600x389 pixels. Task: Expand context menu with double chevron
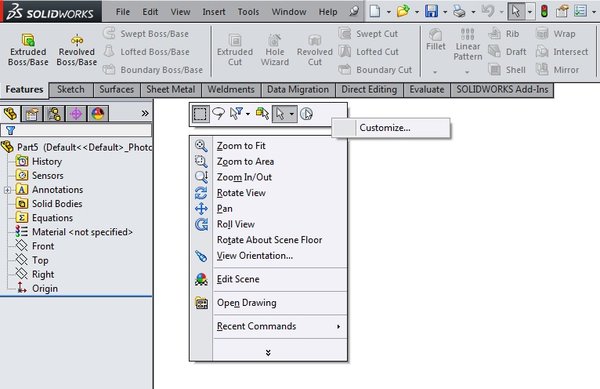coord(268,353)
